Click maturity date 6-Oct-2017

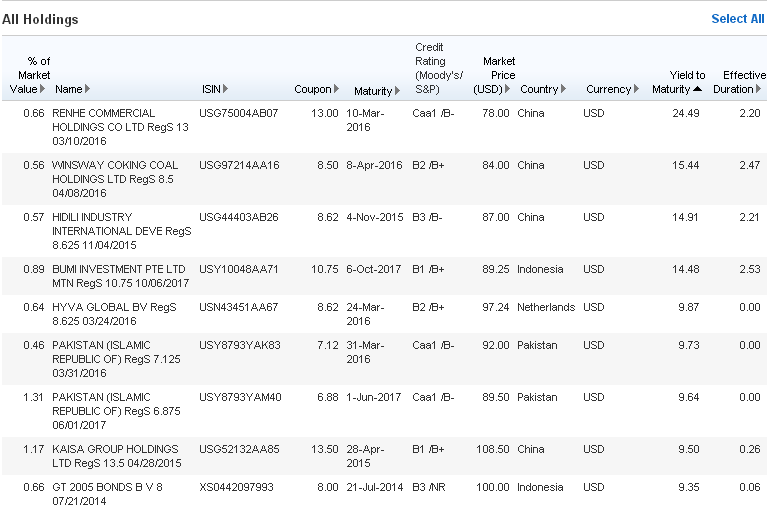pos(374,269)
